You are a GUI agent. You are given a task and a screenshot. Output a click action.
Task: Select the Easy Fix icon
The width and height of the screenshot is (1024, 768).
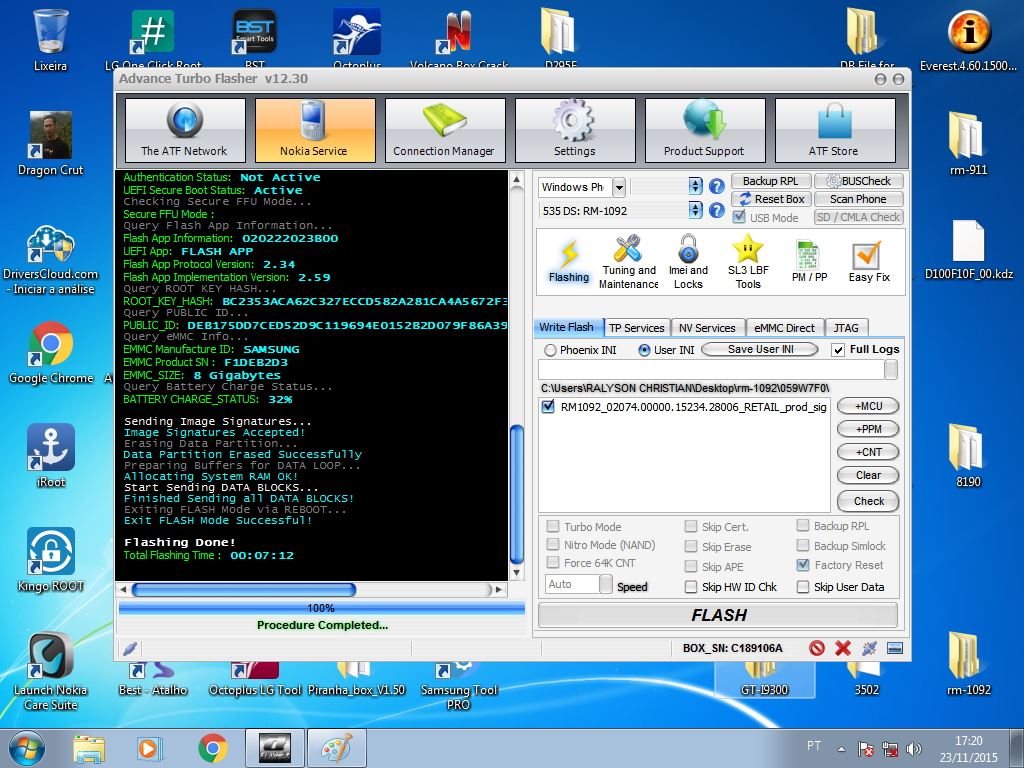(868, 257)
